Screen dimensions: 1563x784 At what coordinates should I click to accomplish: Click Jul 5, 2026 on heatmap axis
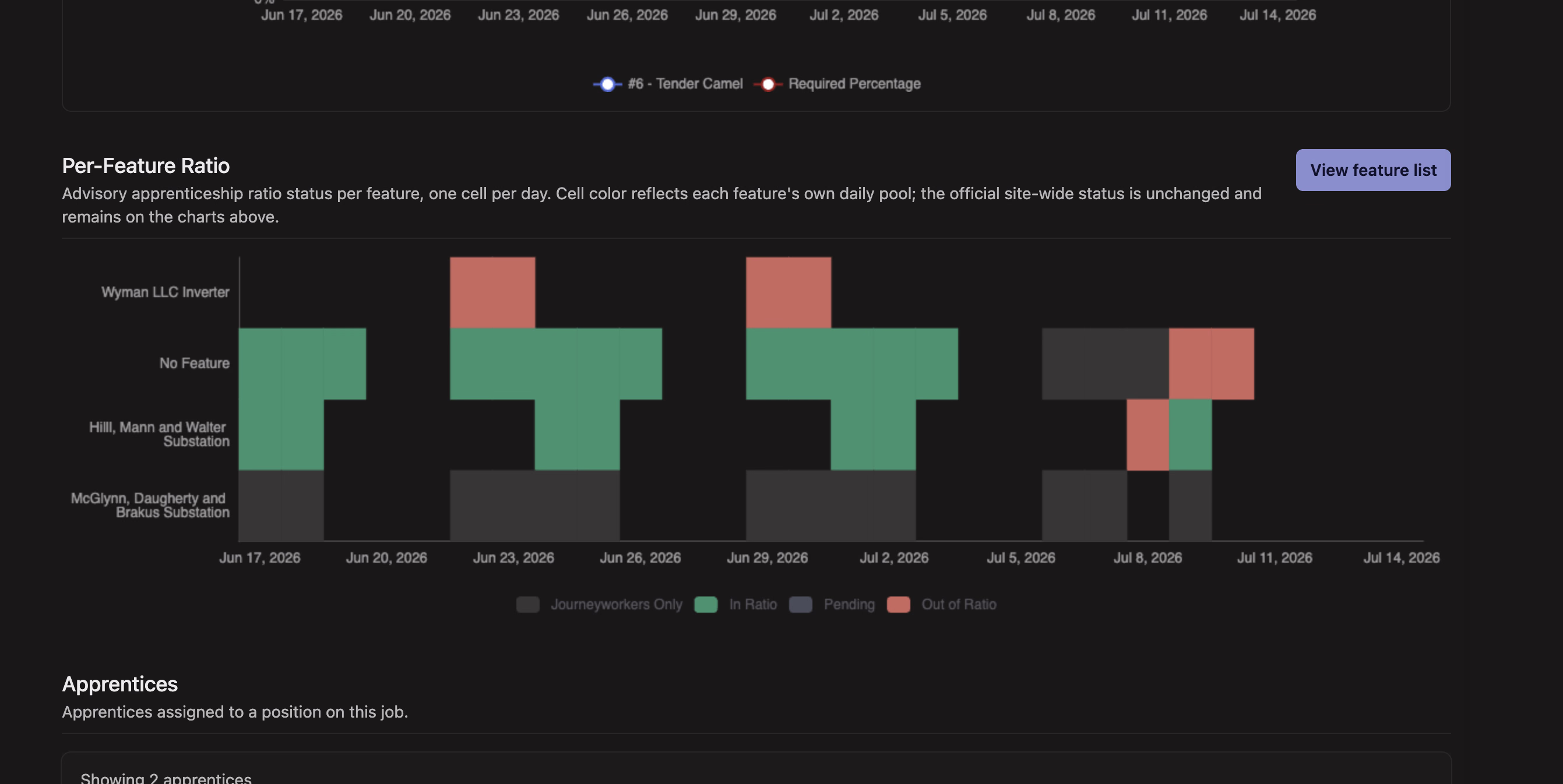click(x=1020, y=558)
